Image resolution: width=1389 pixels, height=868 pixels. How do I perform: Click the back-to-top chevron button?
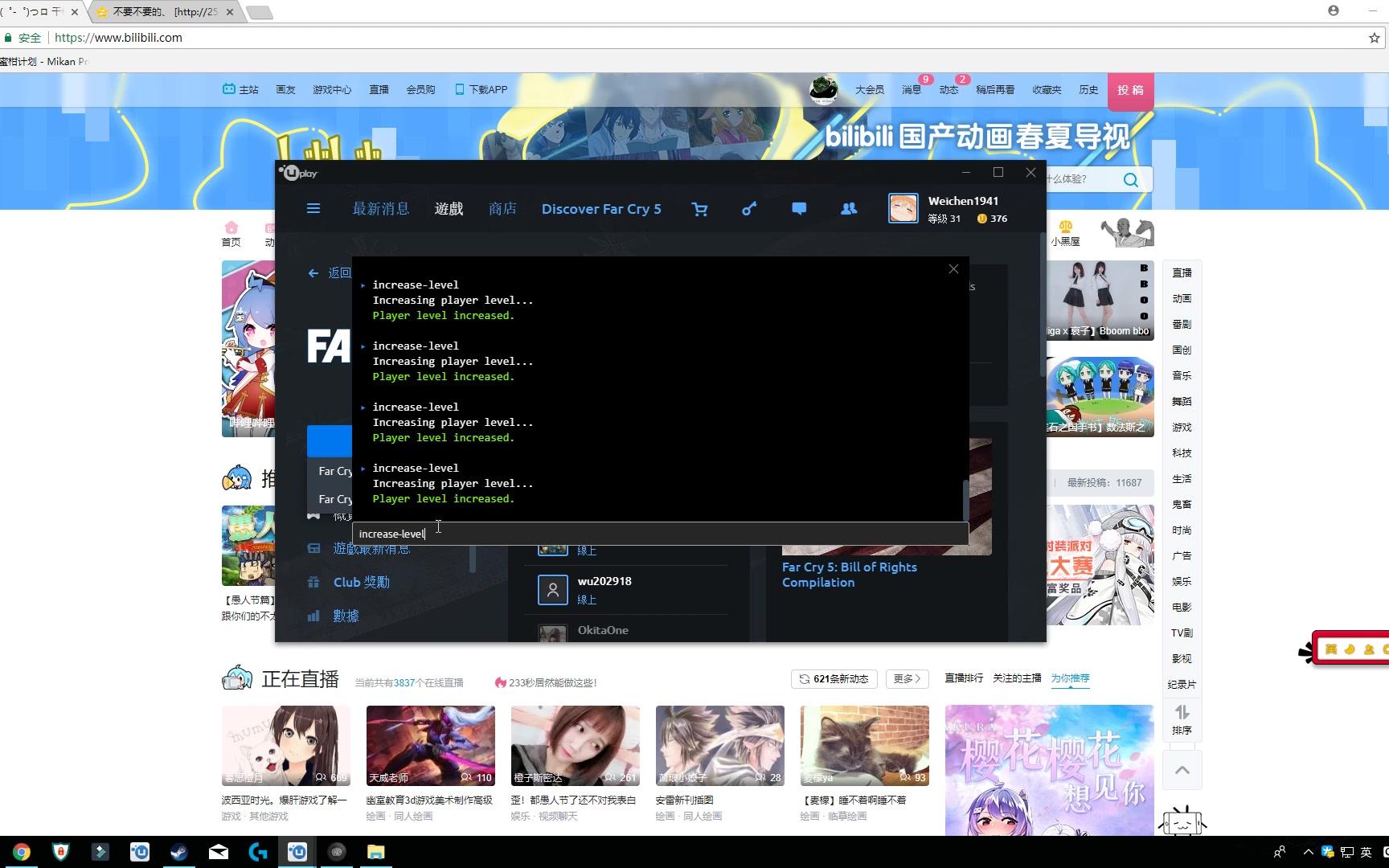1182,770
